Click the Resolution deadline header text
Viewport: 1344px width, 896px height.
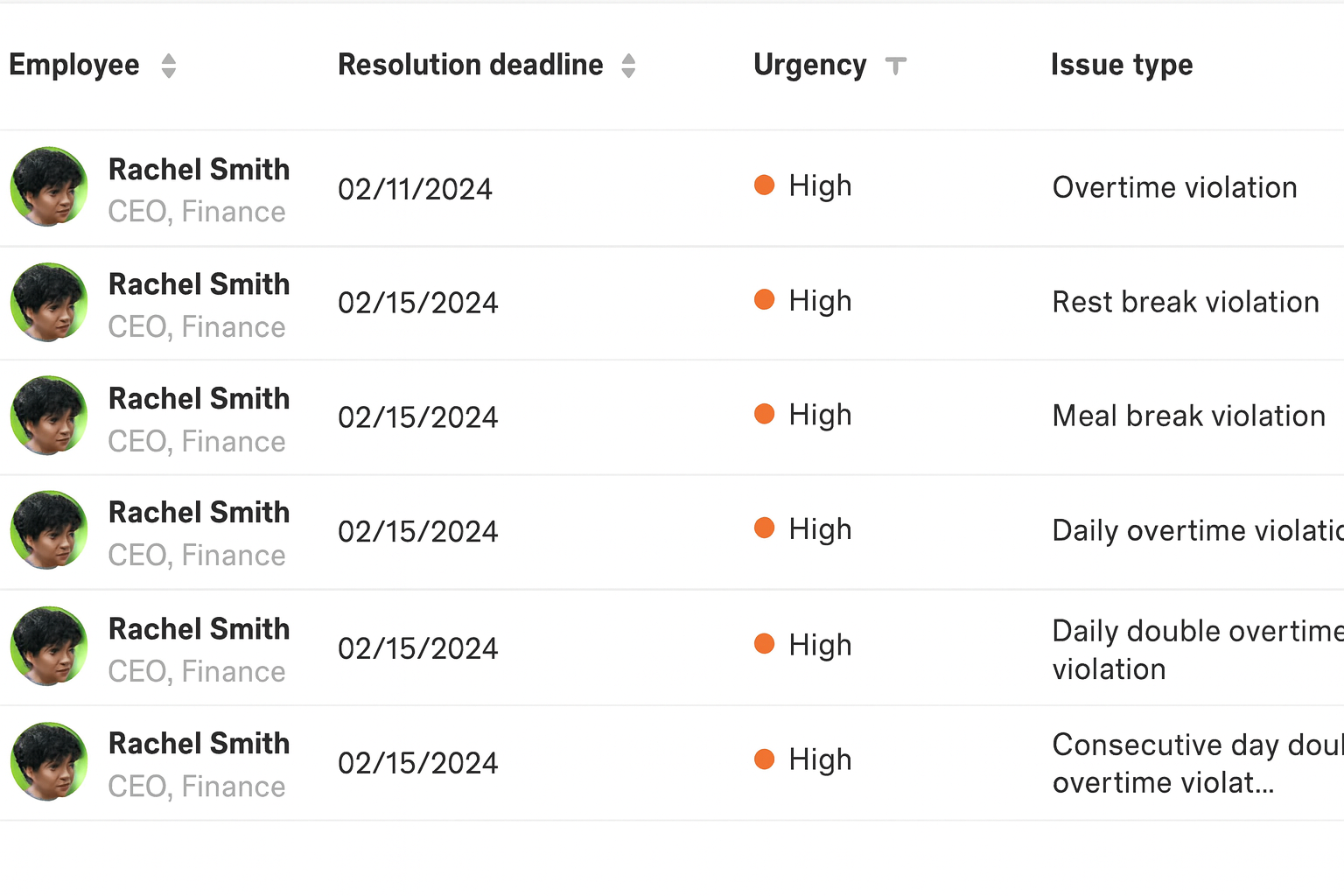[x=470, y=66]
